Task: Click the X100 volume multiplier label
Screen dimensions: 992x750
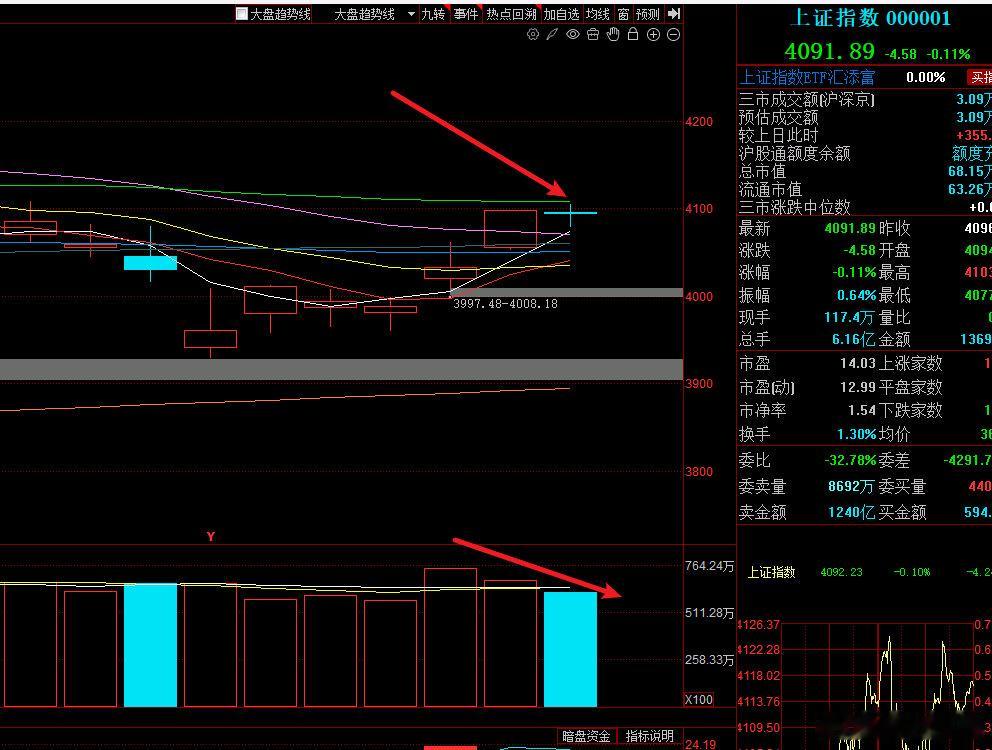Action: (699, 699)
